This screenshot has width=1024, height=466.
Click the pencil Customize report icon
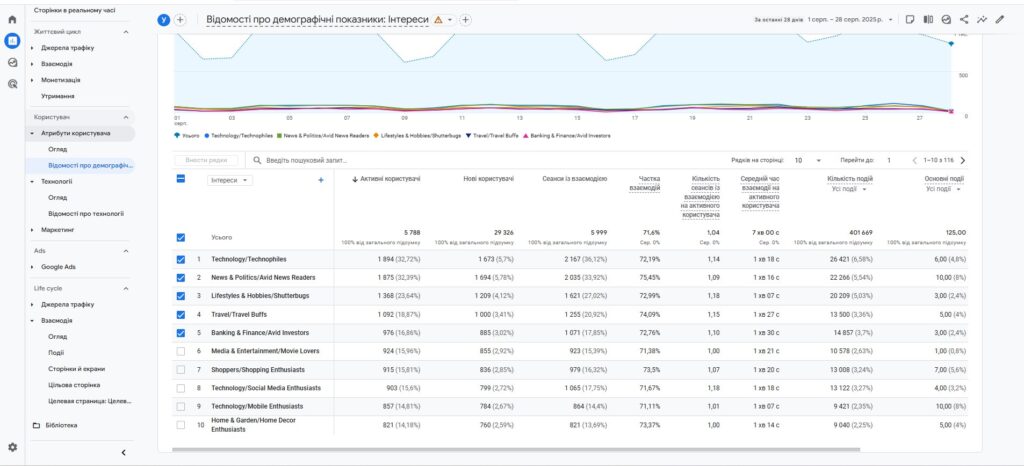(x=1000, y=19)
